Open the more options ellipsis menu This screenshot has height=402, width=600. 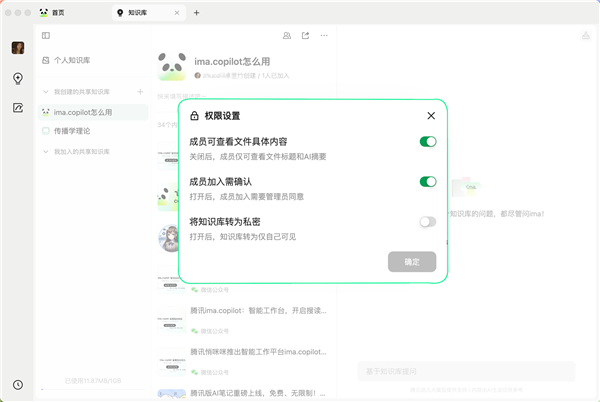point(323,35)
